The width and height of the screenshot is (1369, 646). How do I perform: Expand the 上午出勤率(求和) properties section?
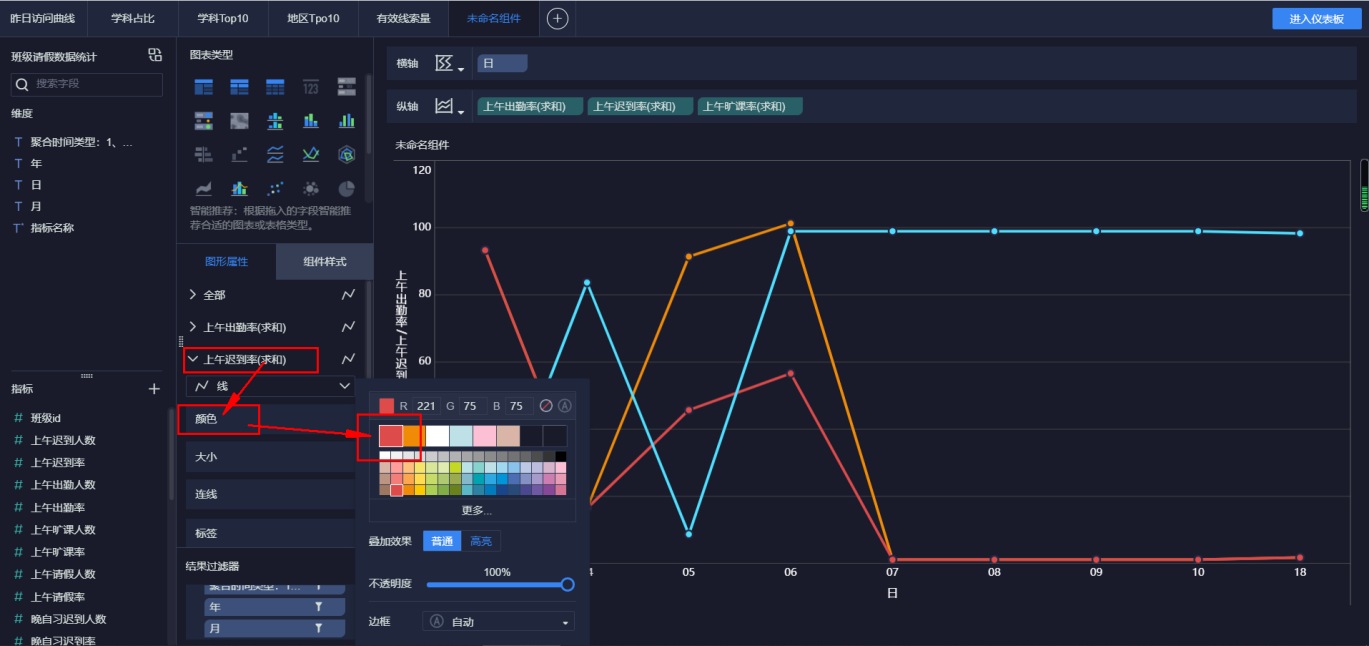193,327
